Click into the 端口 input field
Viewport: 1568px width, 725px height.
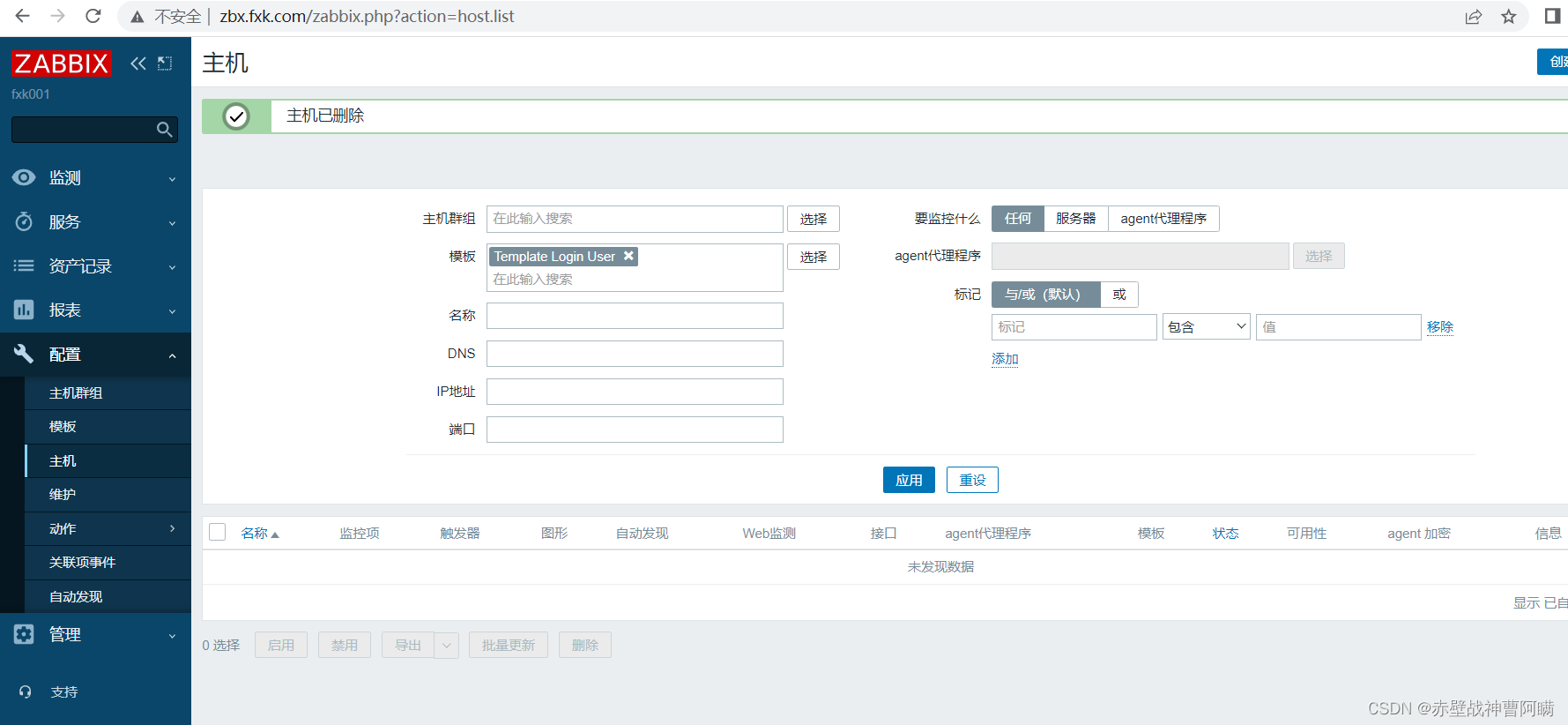[635, 430]
